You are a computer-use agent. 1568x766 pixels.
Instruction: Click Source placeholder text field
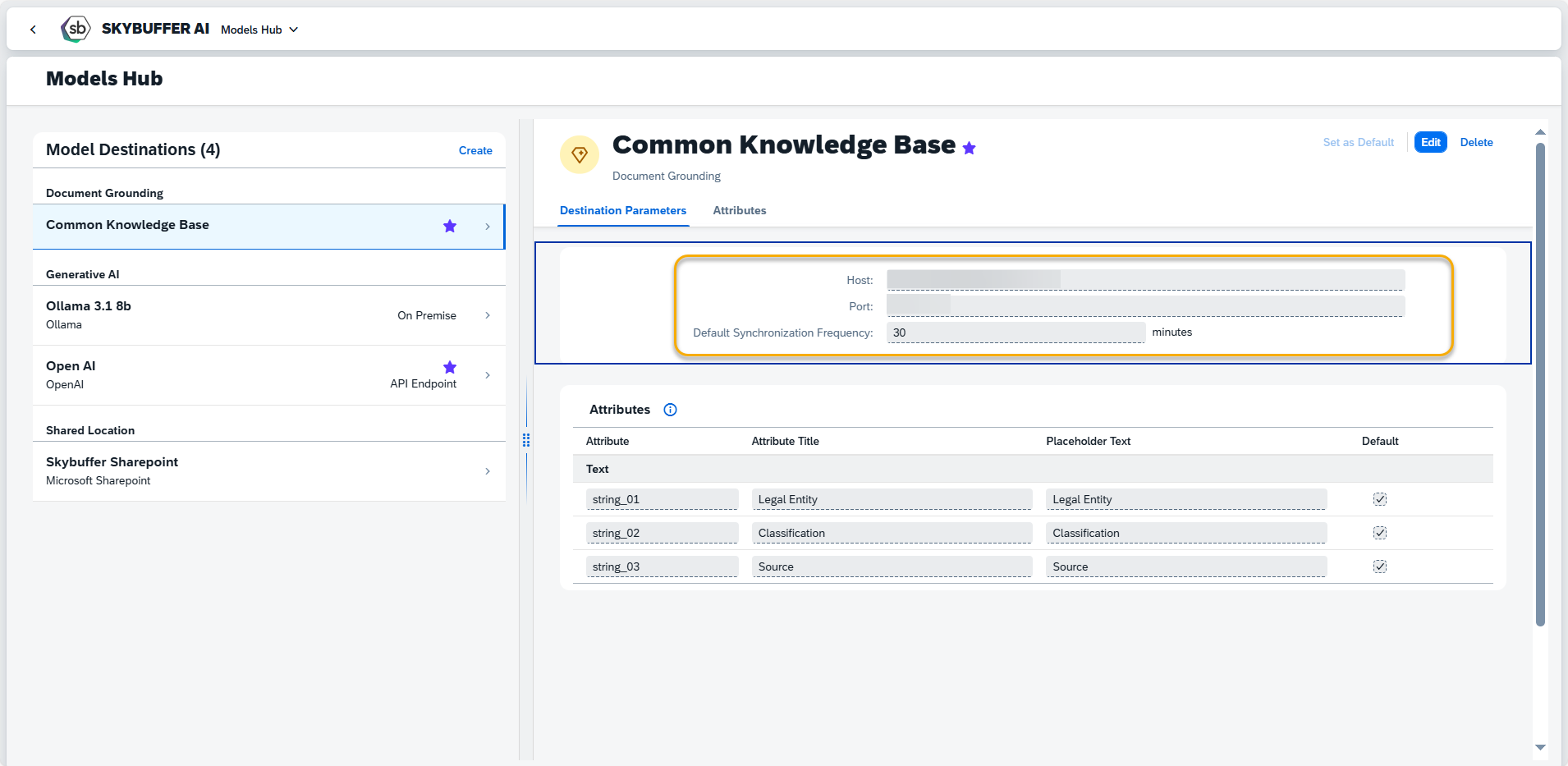point(1186,566)
